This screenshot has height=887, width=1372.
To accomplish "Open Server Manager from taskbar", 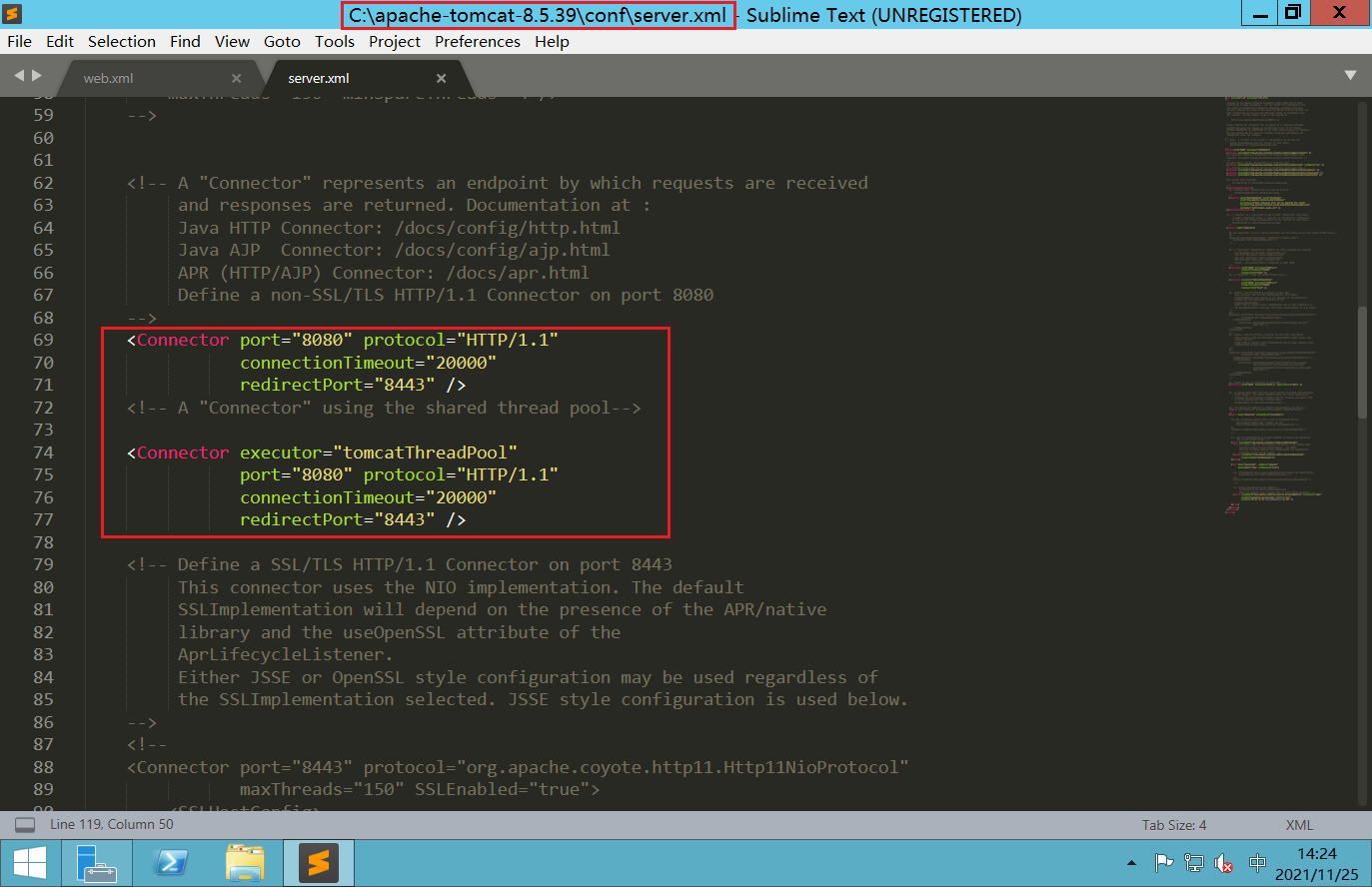I will coord(97,863).
